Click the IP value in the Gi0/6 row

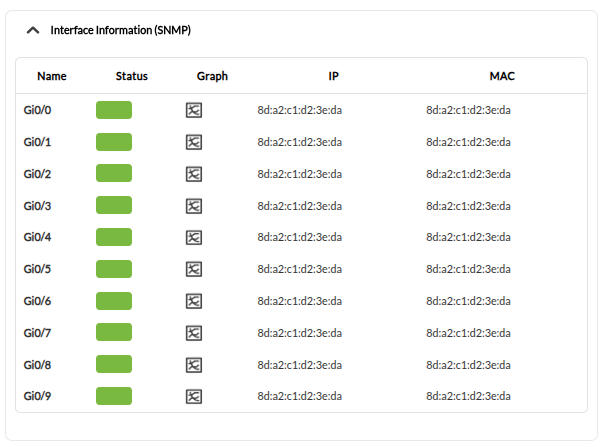click(x=300, y=301)
